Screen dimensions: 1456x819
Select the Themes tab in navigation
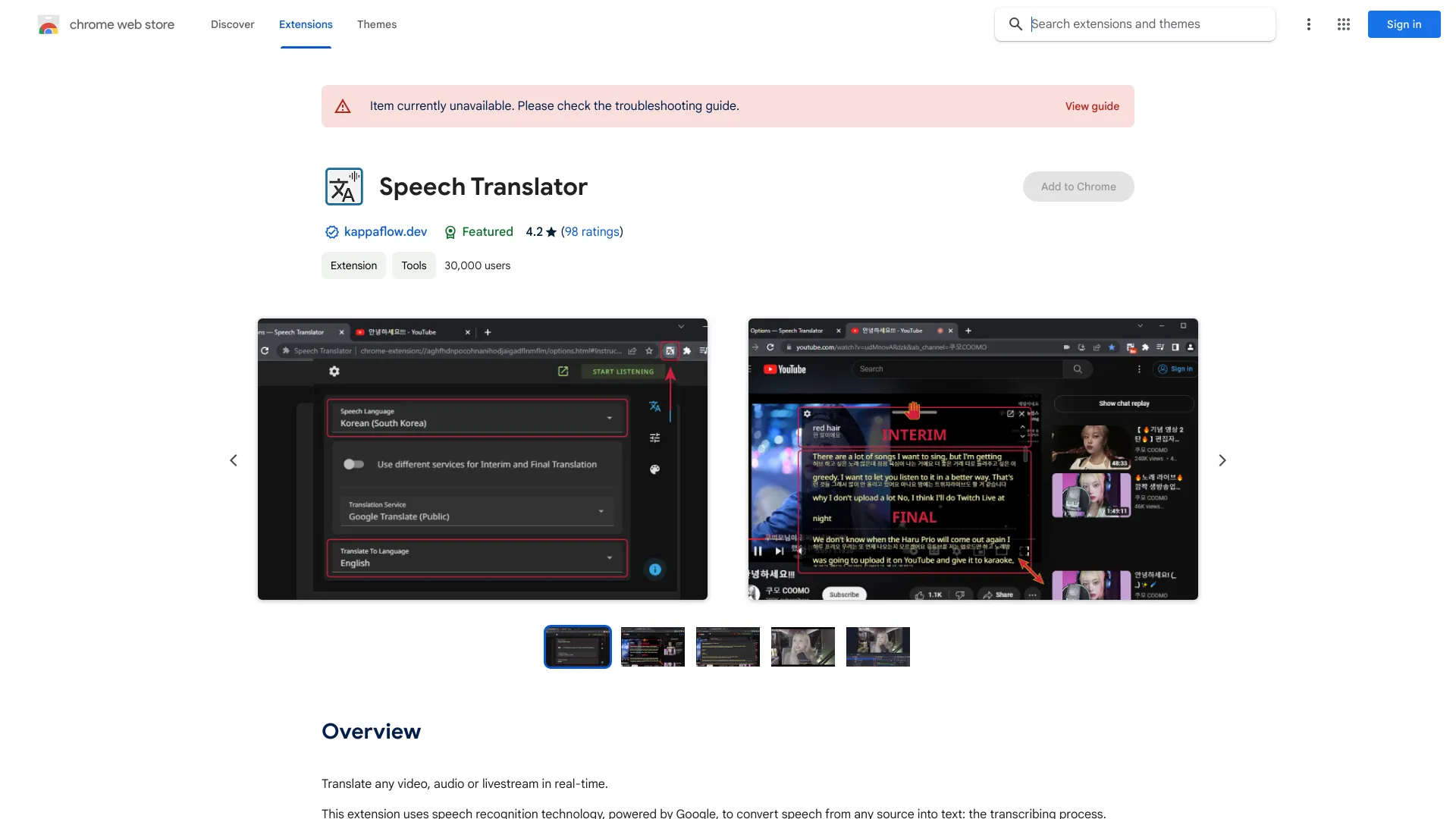376,24
